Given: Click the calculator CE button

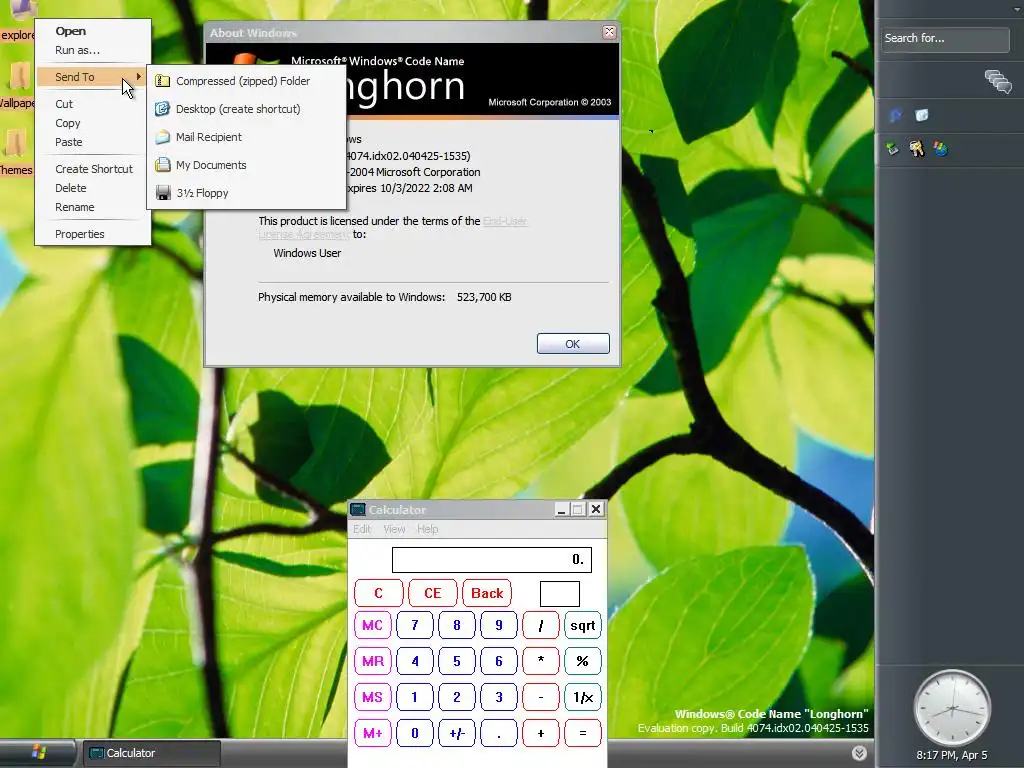Looking at the screenshot, I should 432,593.
